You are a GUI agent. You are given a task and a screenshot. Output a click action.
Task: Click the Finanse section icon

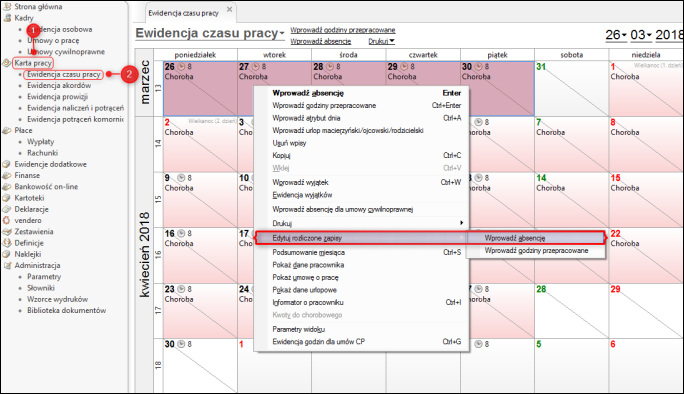pyautogui.click(x=7, y=175)
